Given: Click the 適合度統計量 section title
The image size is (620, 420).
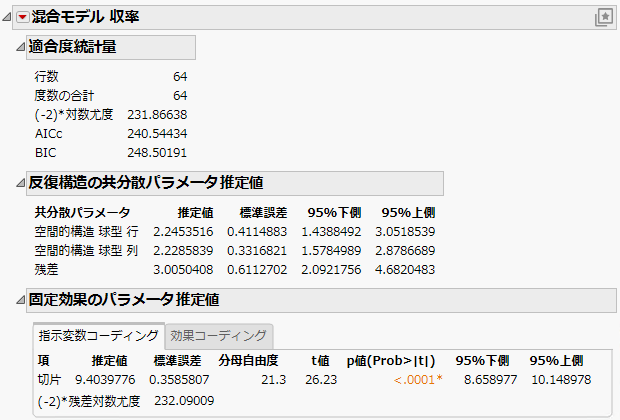Looking at the screenshot, I should tap(73, 47).
